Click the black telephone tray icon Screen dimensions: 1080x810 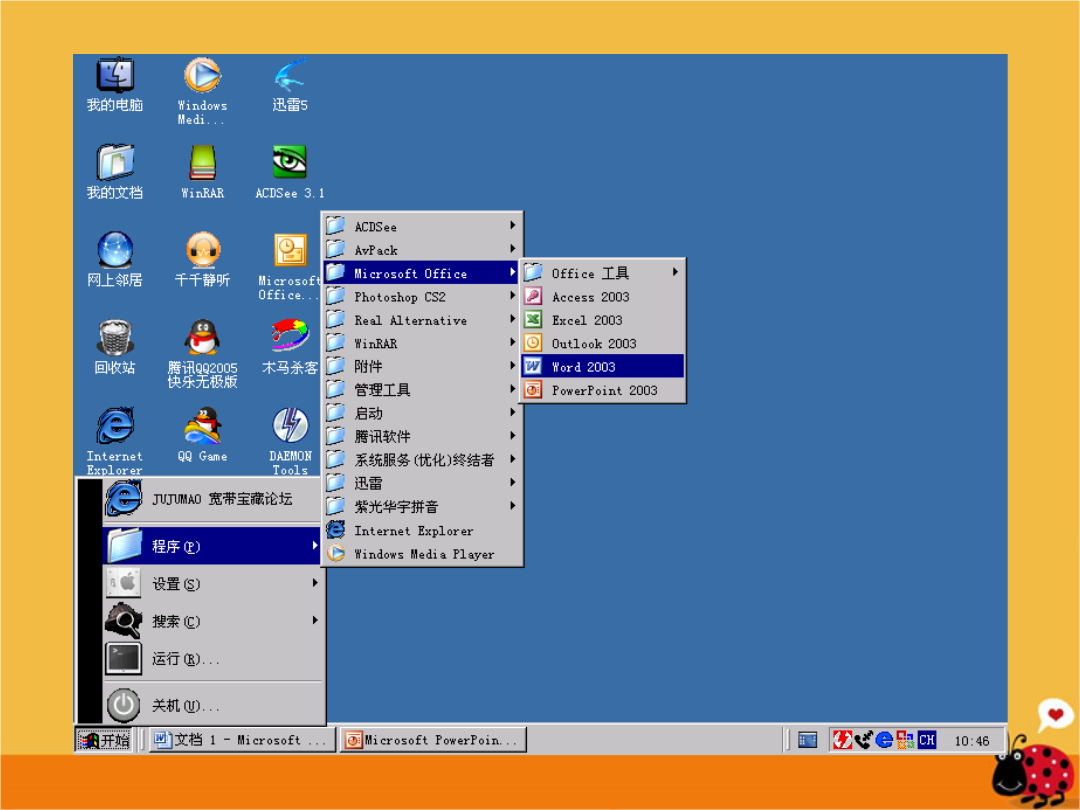tap(863, 740)
